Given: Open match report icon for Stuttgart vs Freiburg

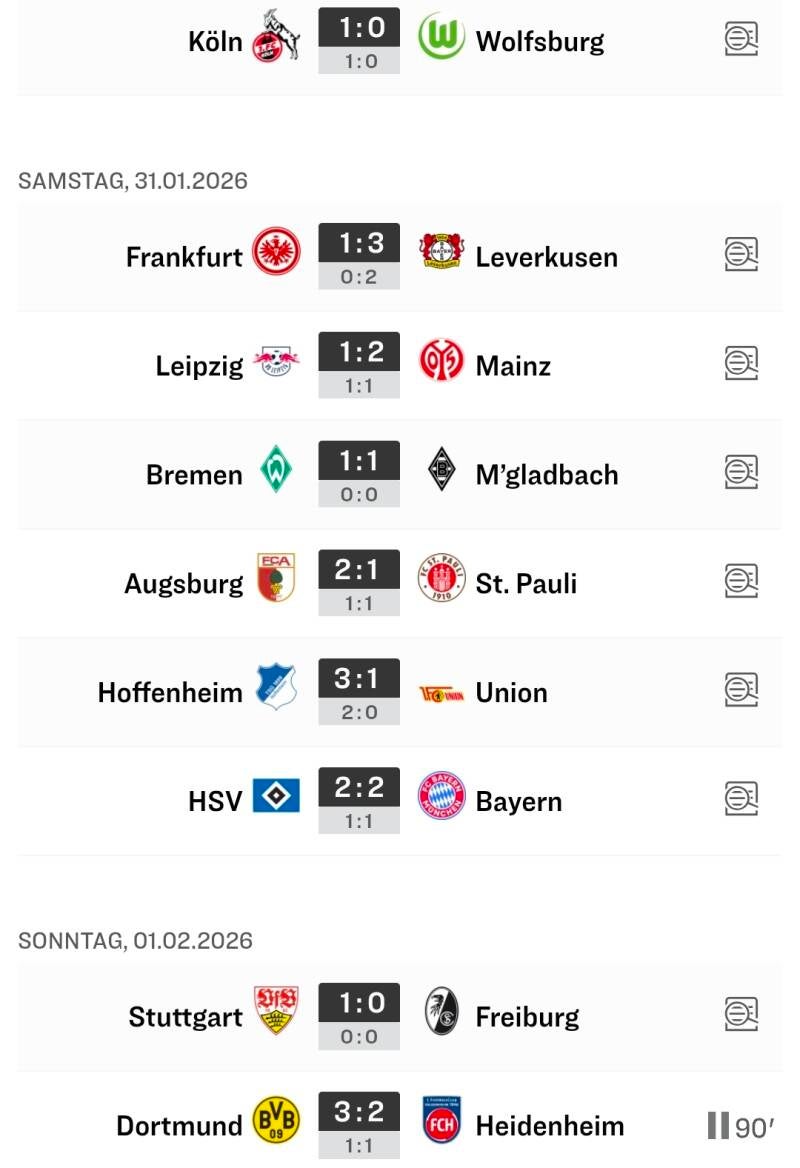Looking at the screenshot, I should [741, 1016].
